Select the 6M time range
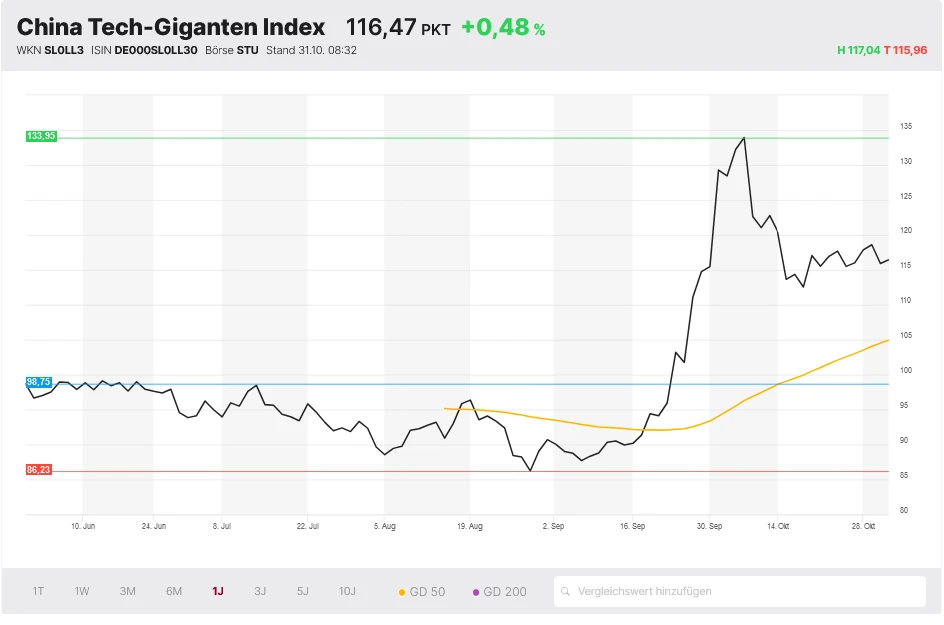 point(173,591)
